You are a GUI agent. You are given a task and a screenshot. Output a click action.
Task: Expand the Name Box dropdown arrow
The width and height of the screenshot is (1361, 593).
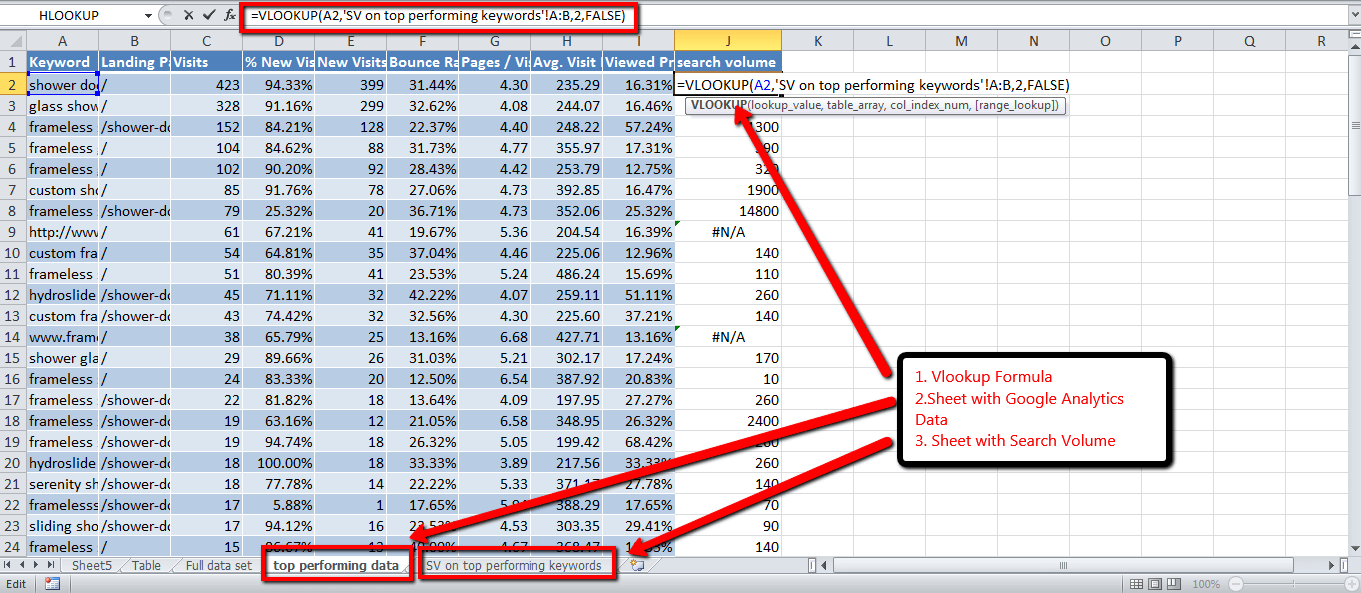coord(149,15)
